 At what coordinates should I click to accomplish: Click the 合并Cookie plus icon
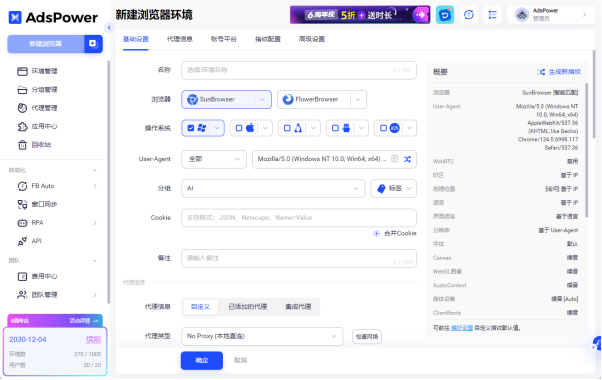(377, 233)
